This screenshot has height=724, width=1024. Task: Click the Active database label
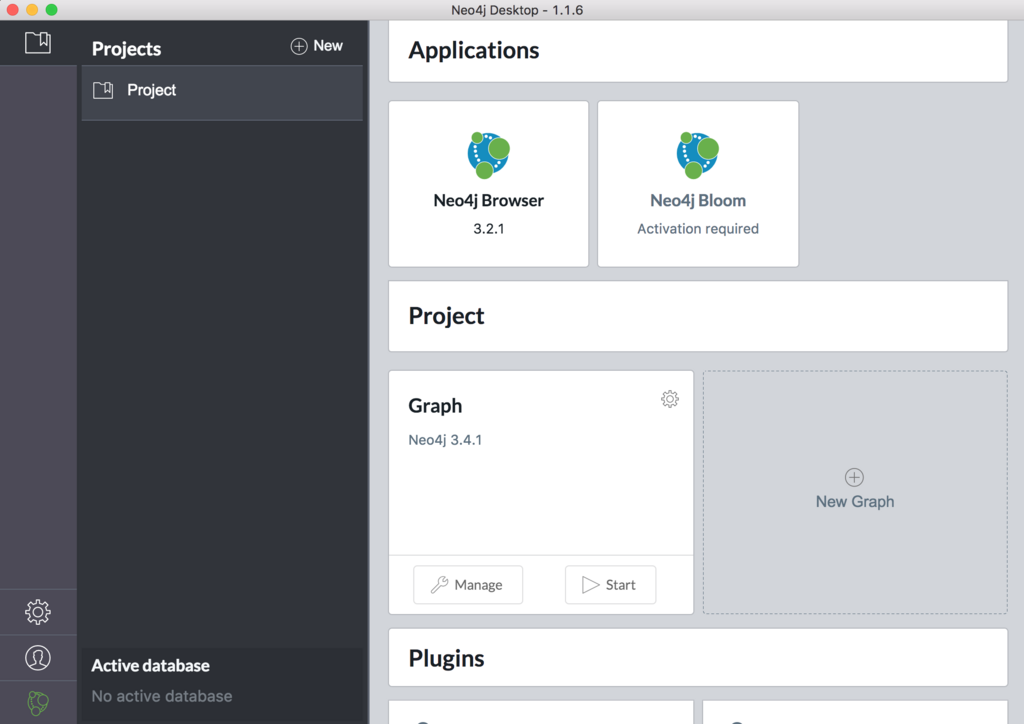(x=150, y=665)
